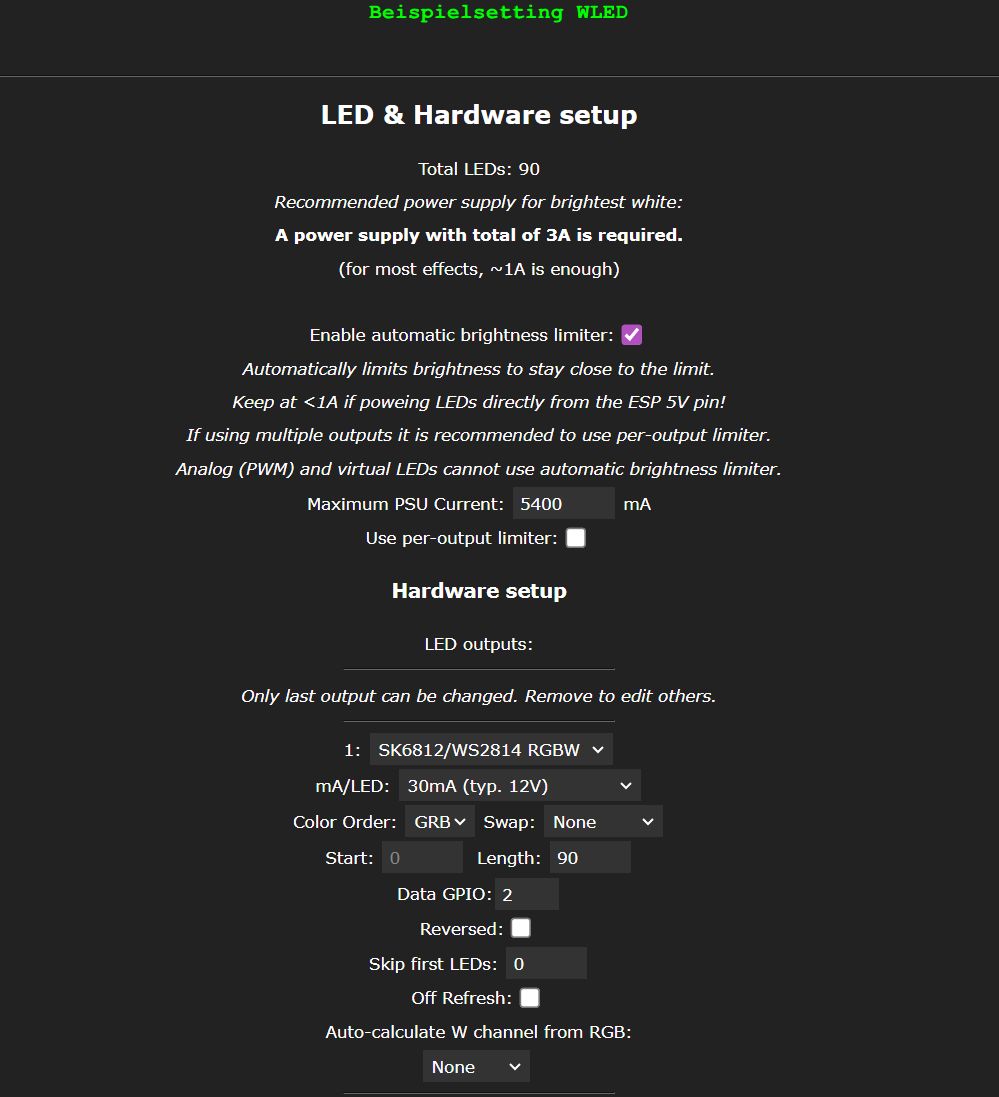This screenshot has width=999, height=1097.
Task: Click the bold 3A power supply notice
Action: point(479,236)
